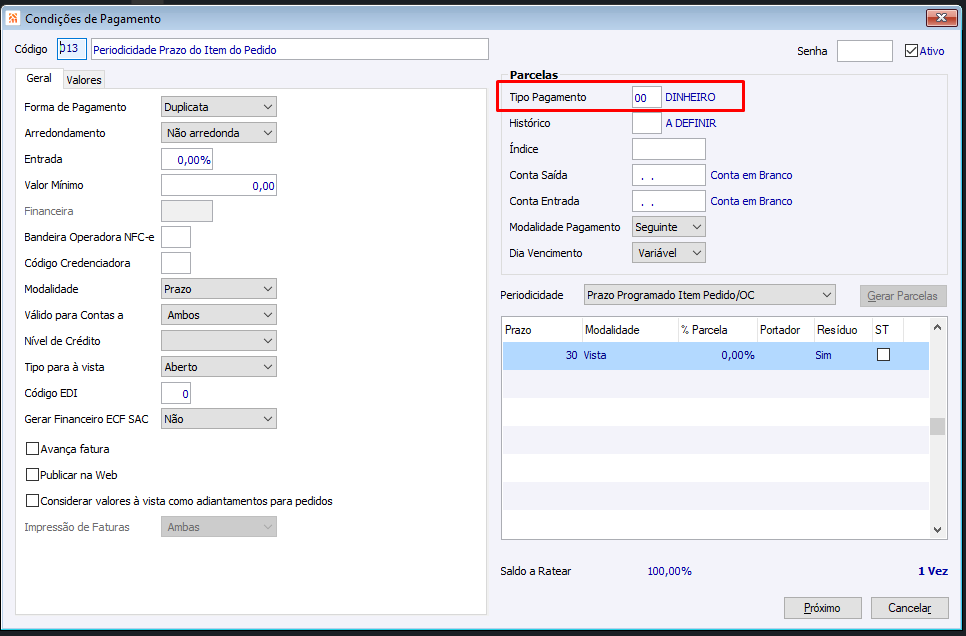Viewport: 966px width, 636px height.
Task: Enable considering à vista values as adiantamentos
Action: tap(33, 501)
